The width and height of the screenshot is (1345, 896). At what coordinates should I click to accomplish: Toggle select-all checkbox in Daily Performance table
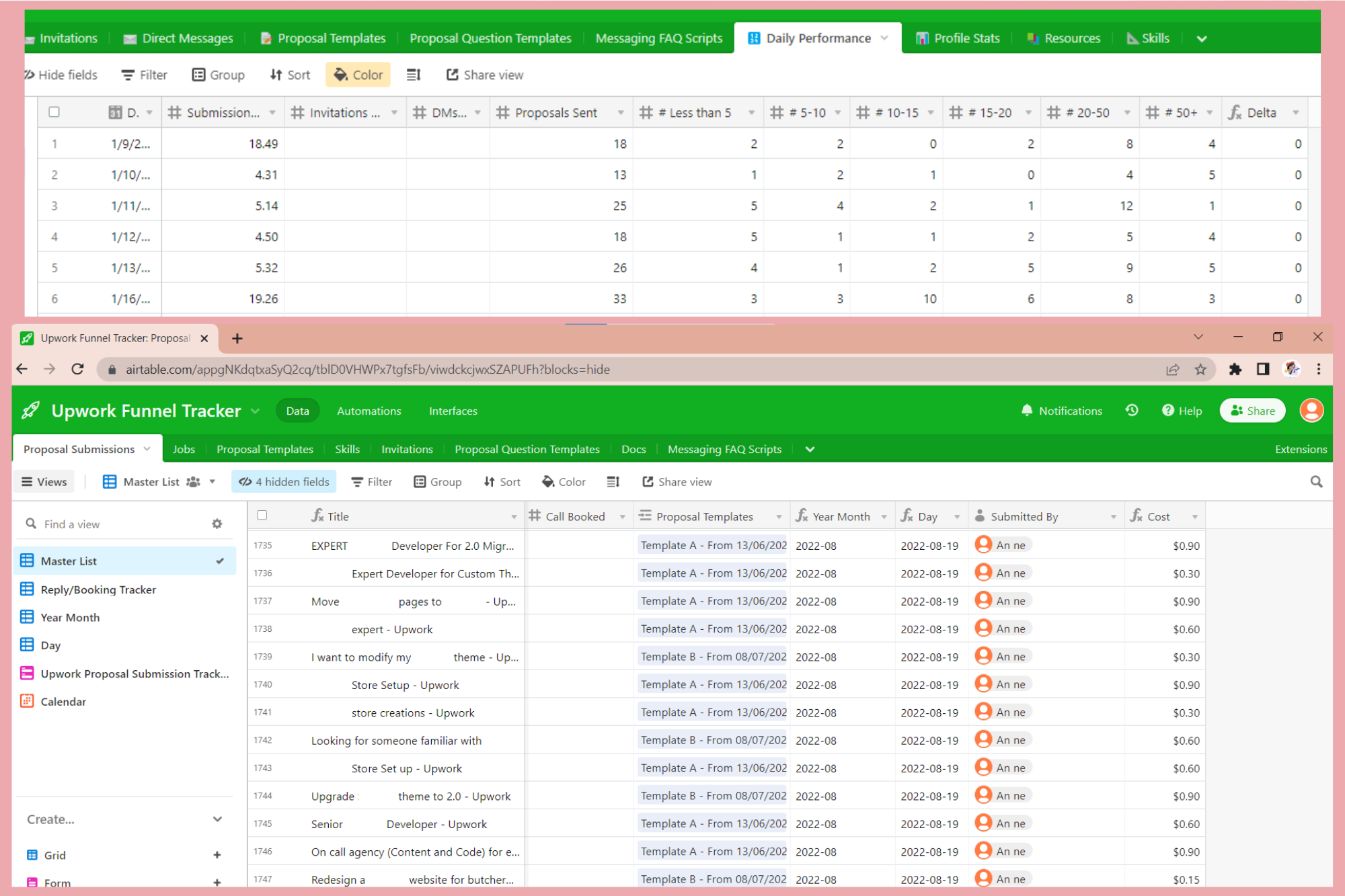point(54,112)
